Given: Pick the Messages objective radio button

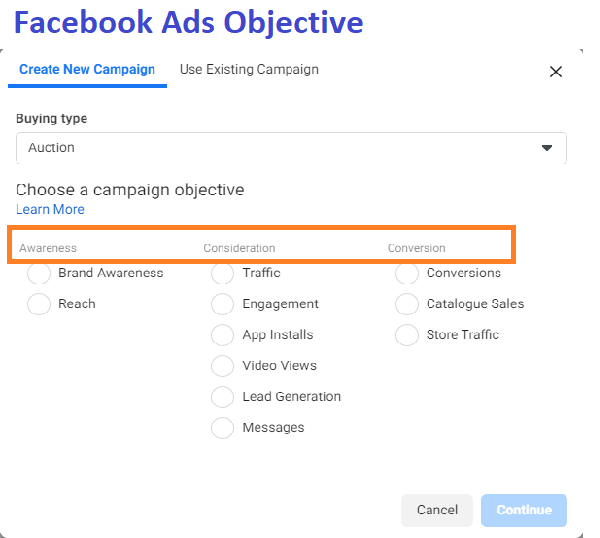Looking at the screenshot, I should tap(223, 428).
